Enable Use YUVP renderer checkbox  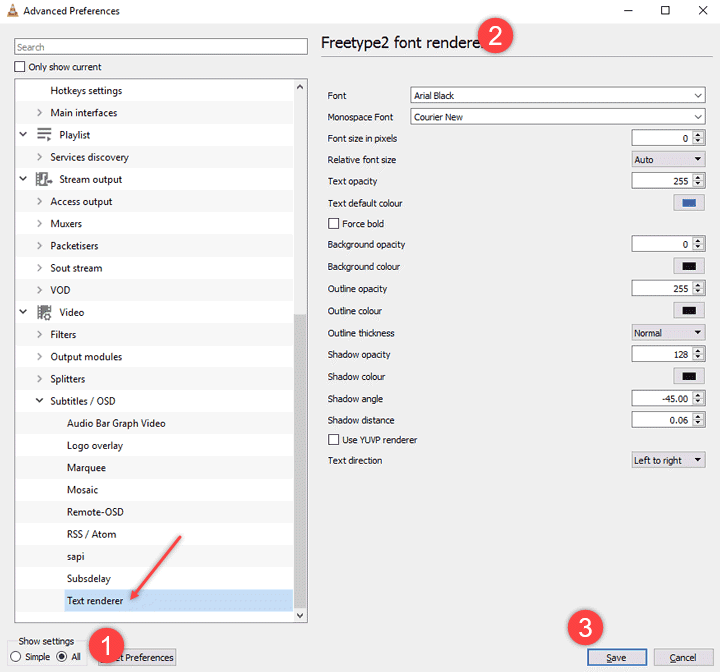click(x=333, y=440)
